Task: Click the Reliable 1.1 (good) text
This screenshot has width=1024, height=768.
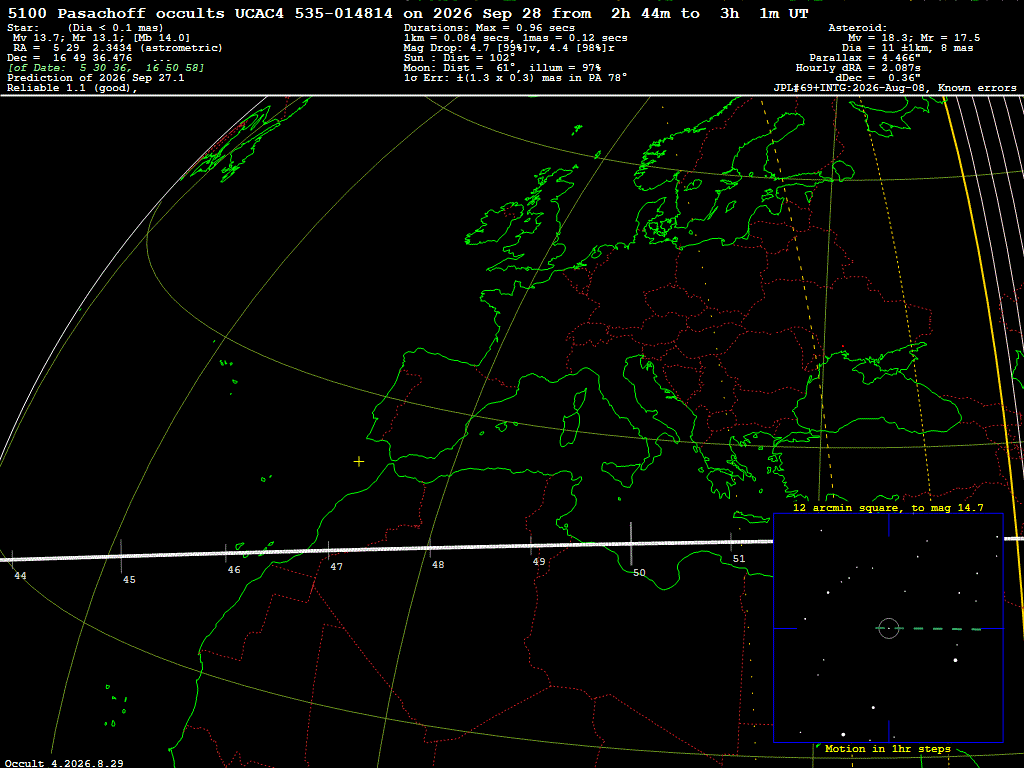Action: coord(72,88)
